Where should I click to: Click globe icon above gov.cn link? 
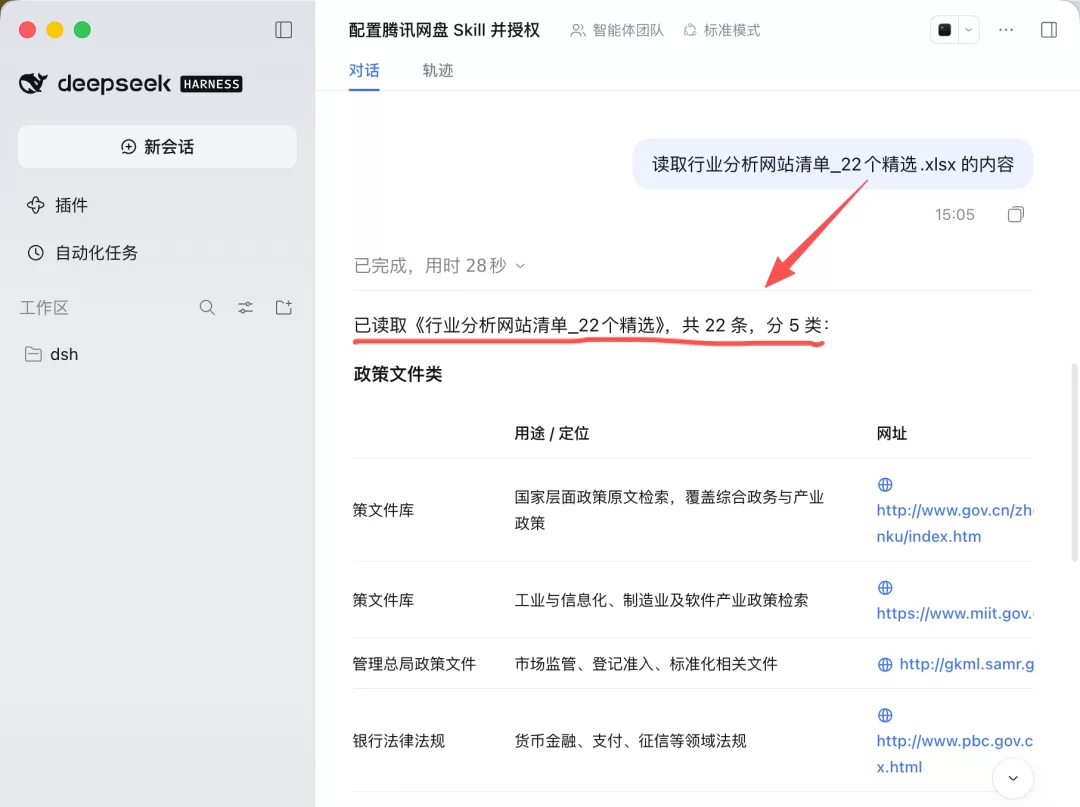885,485
